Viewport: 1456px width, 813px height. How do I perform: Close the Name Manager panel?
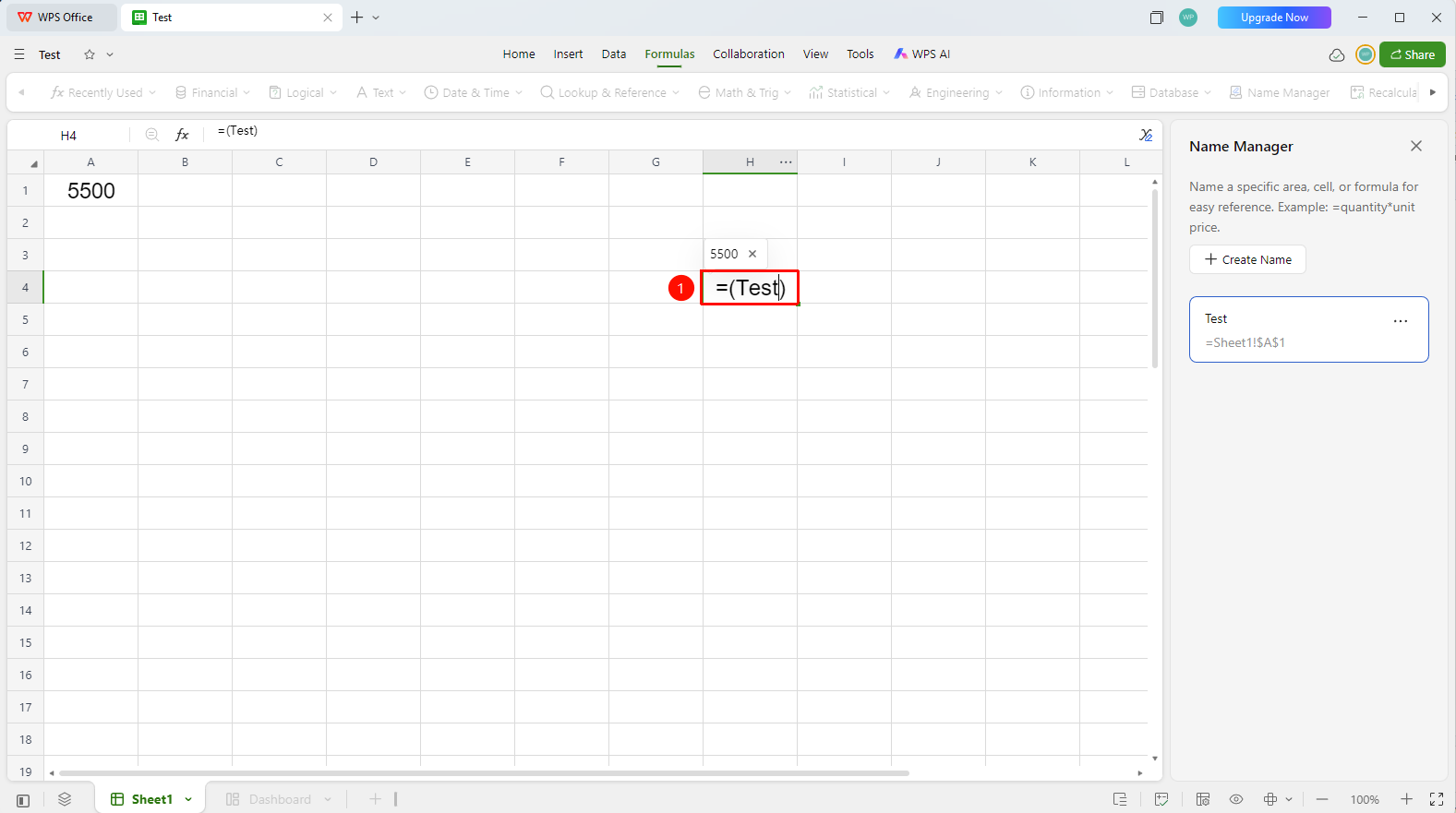click(1416, 146)
